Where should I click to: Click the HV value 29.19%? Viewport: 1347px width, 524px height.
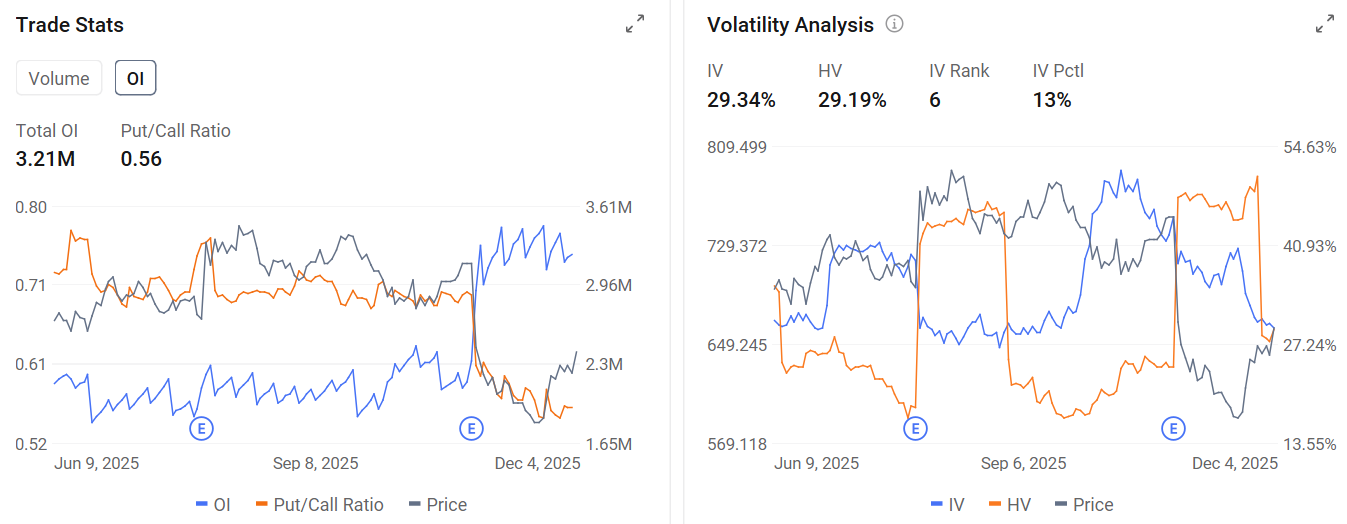(852, 100)
